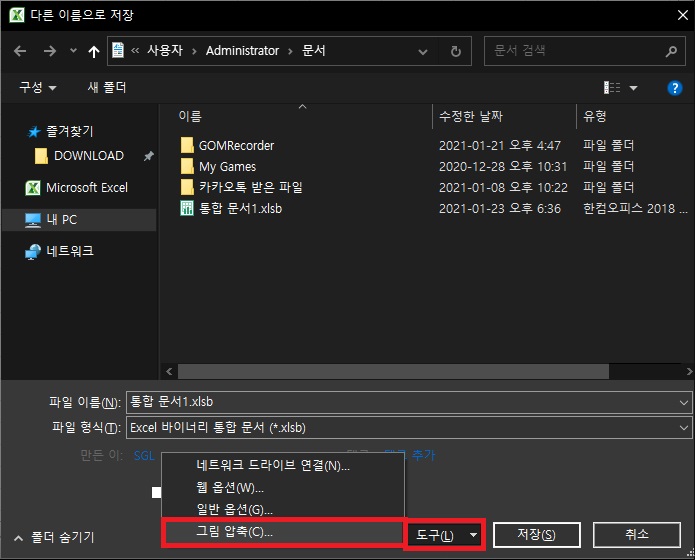The image size is (695, 560).
Task: Change view layout icon
Action: click(x=612, y=88)
